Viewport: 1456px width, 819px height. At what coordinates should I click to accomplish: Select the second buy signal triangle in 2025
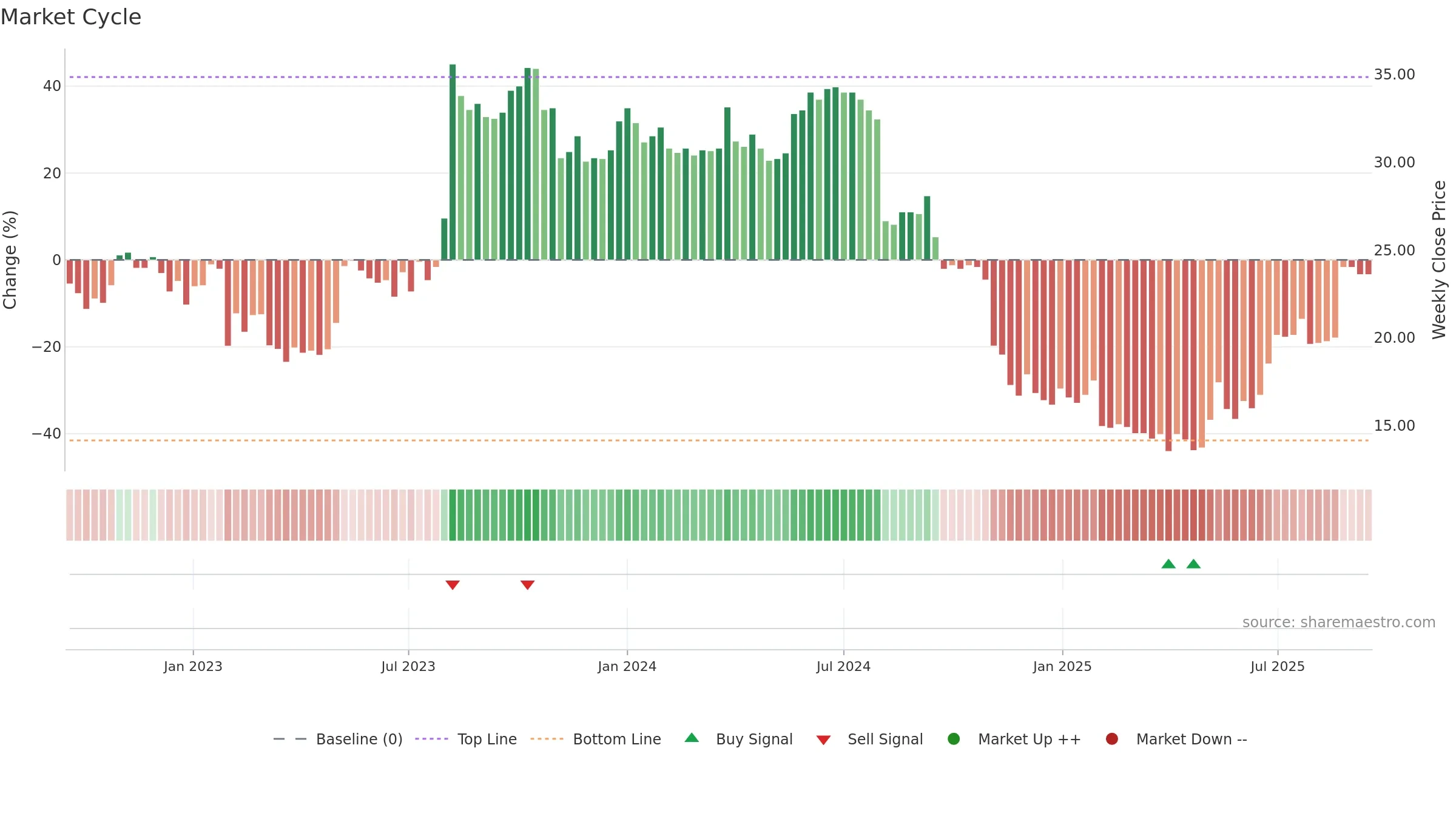point(1193,564)
